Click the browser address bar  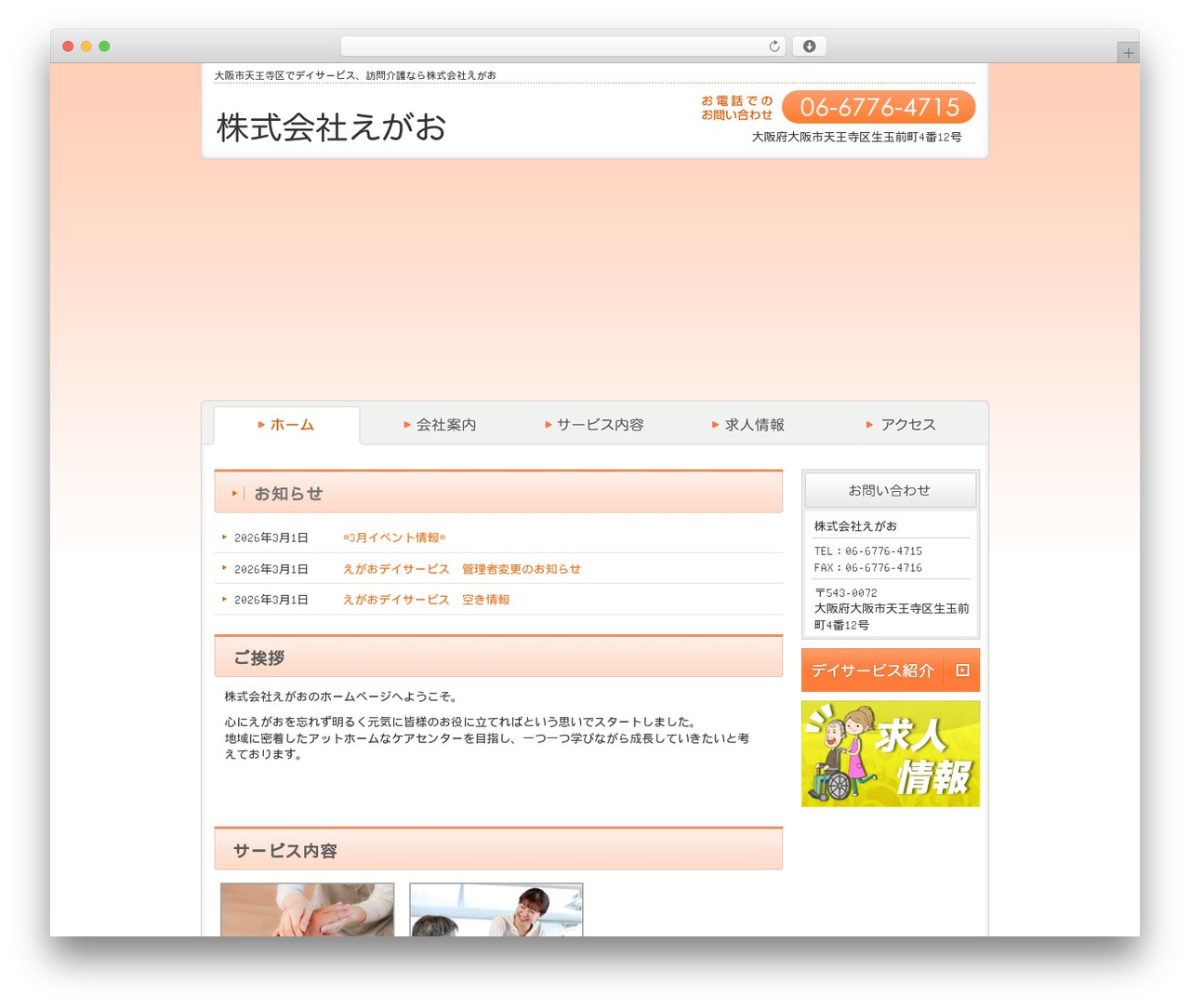click(x=562, y=46)
